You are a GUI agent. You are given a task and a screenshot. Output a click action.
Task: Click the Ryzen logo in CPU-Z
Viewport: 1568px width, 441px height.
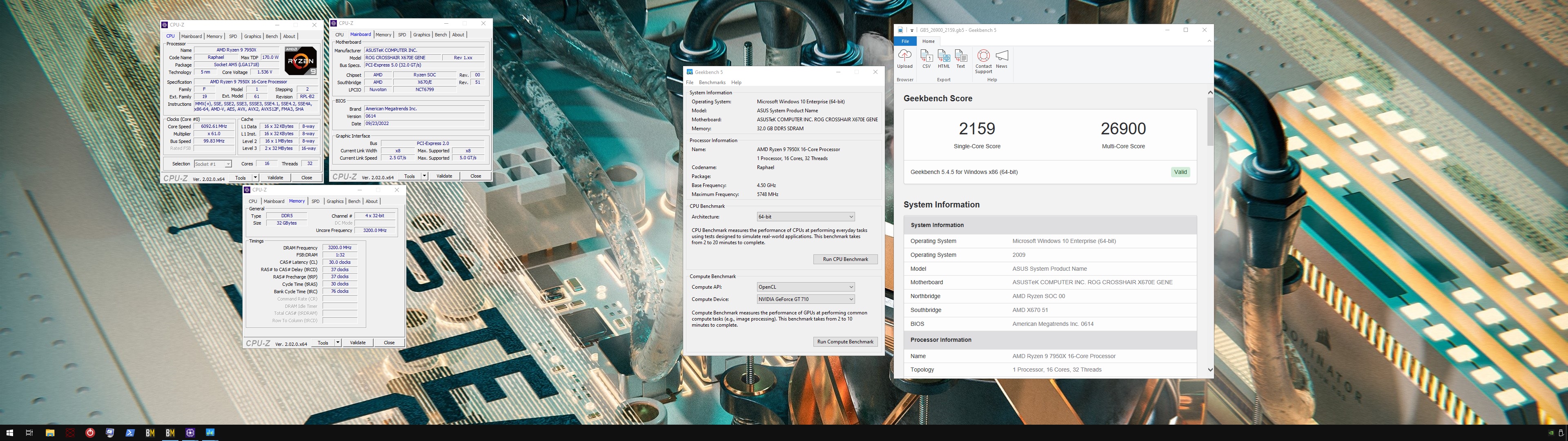301,61
